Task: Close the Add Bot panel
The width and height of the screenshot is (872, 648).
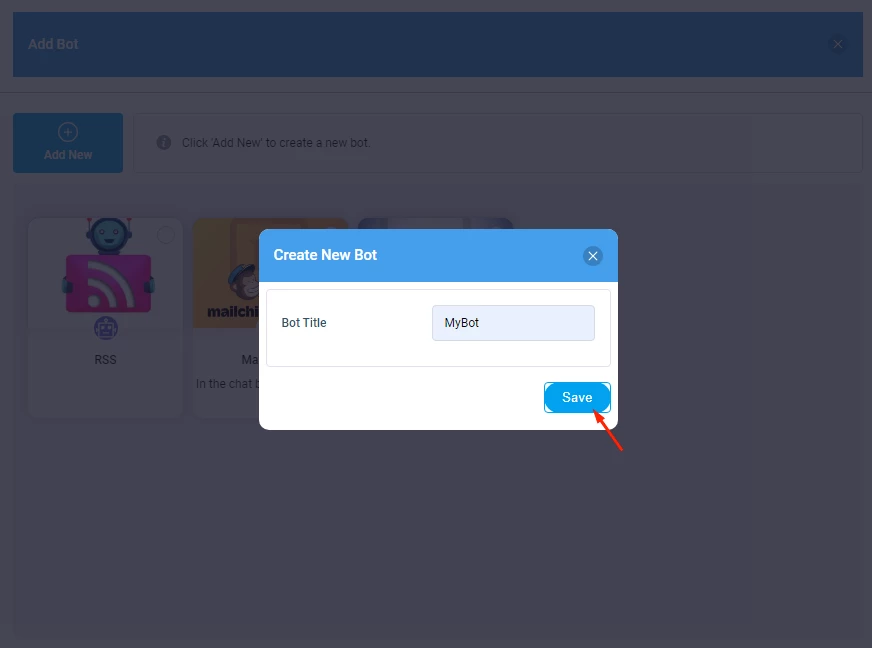Action: [x=837, y=44]
